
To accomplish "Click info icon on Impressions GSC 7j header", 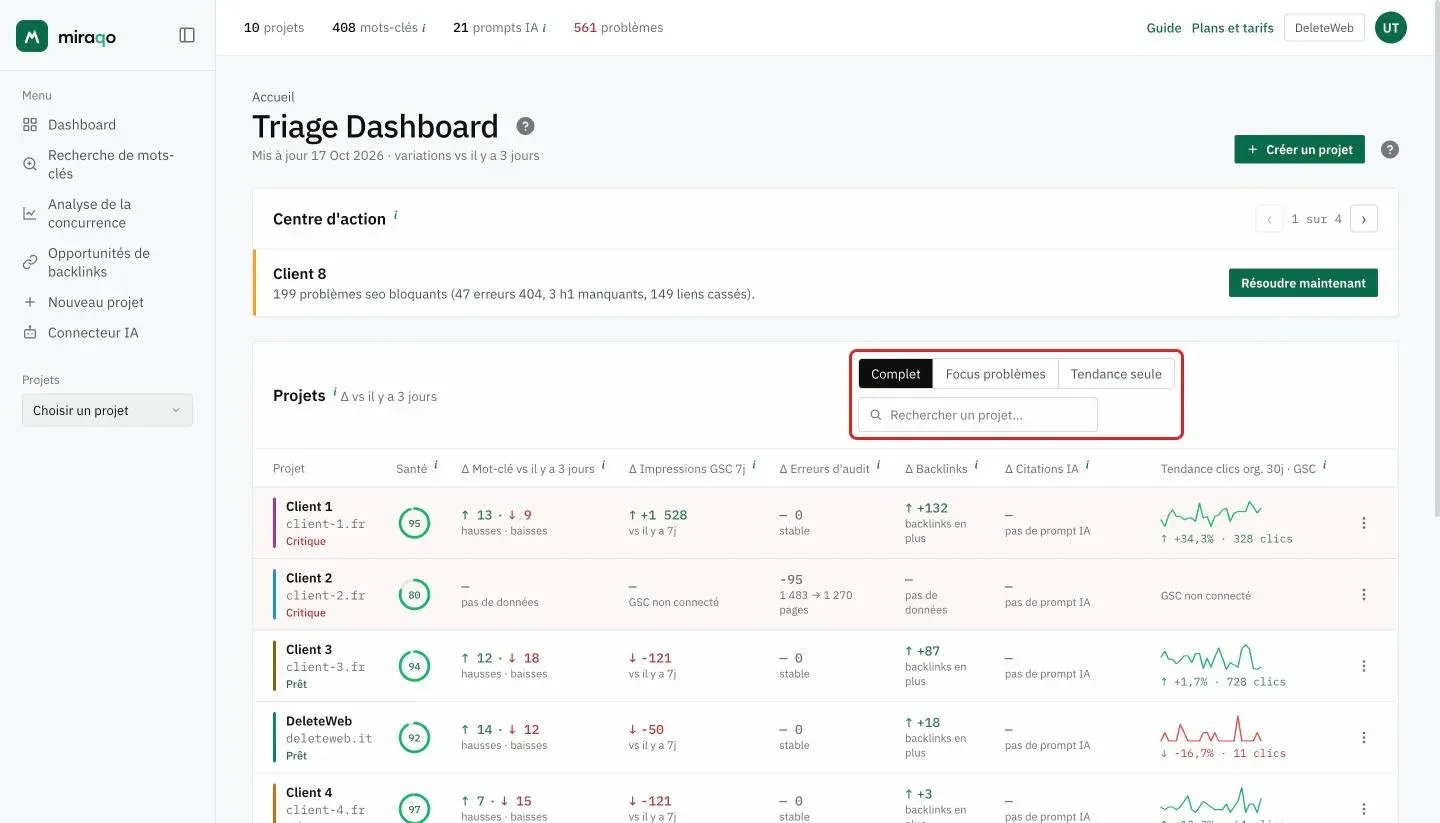I will click(x=754, y=465).
